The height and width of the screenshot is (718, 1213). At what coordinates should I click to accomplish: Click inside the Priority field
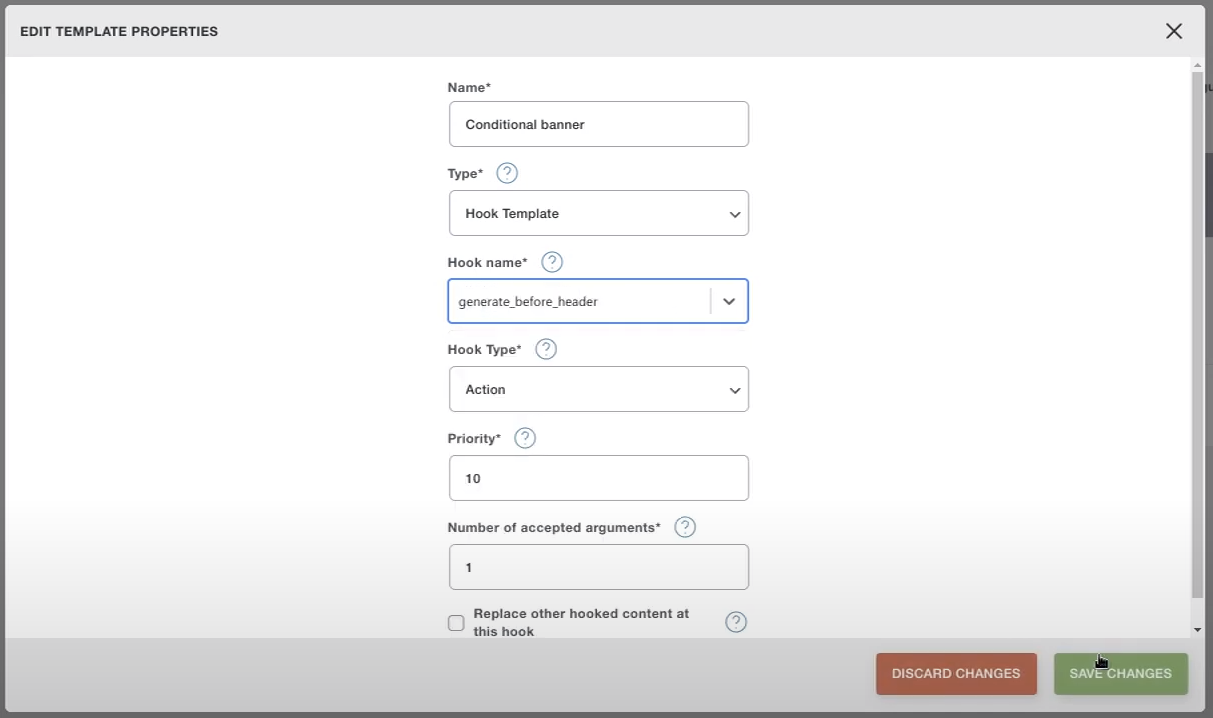[x=598, y=477]
